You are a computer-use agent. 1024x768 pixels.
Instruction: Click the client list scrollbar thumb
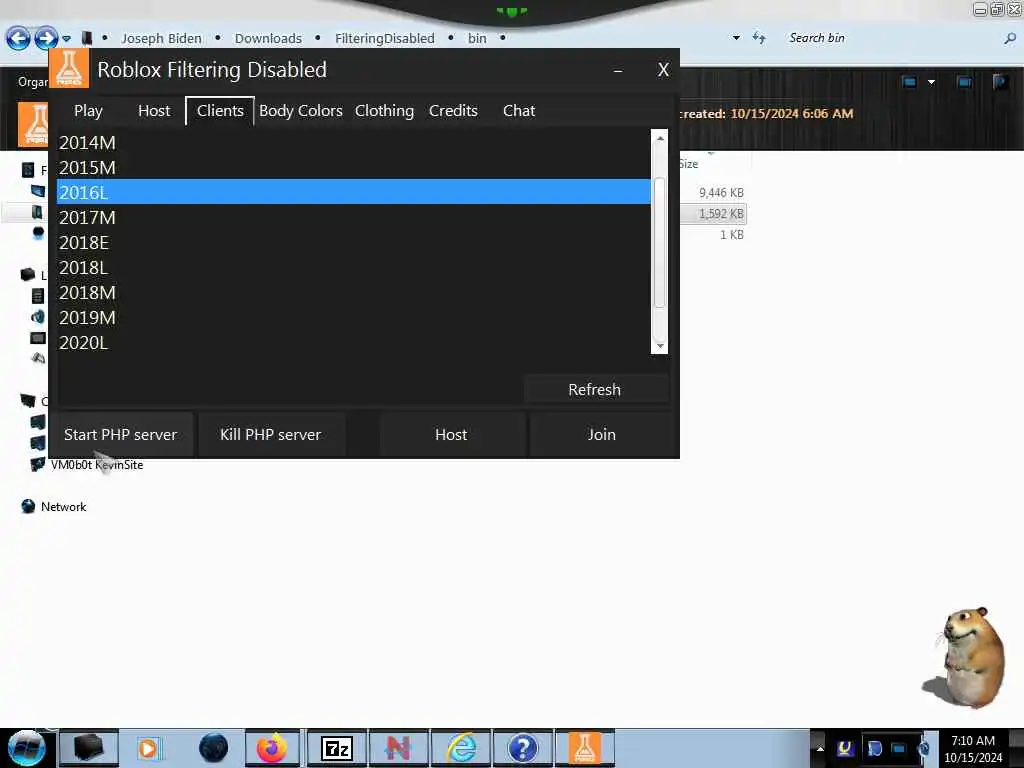click(660, 242)
